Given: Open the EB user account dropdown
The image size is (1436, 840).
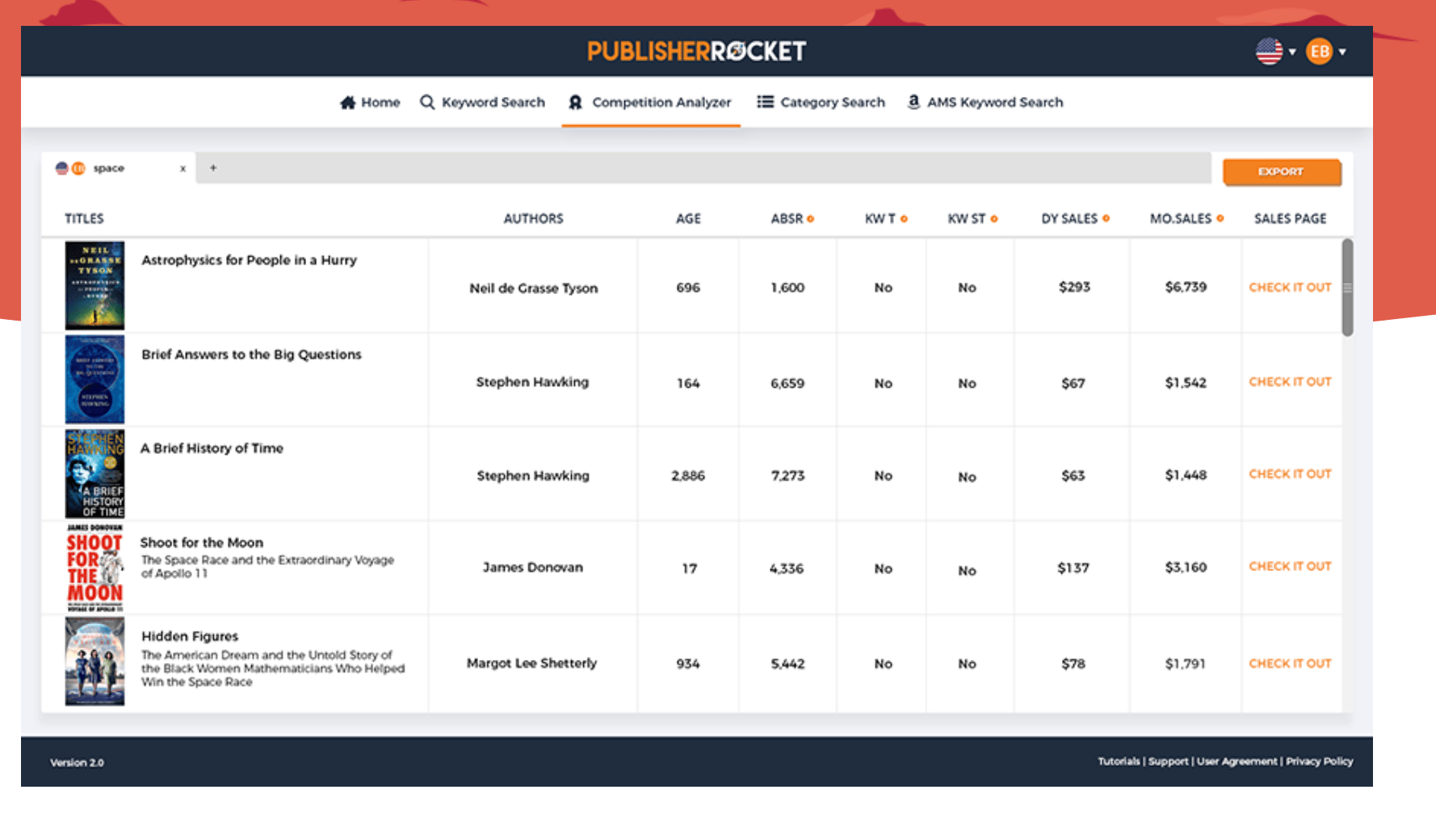Looking at the screenshot, I should point(1326,52).
